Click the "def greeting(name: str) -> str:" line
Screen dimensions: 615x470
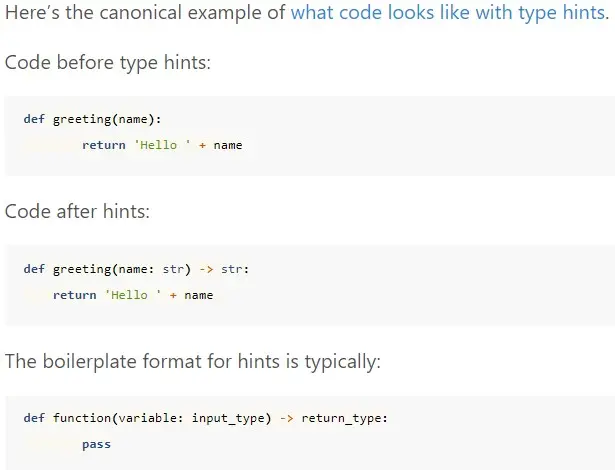(136, 269)
